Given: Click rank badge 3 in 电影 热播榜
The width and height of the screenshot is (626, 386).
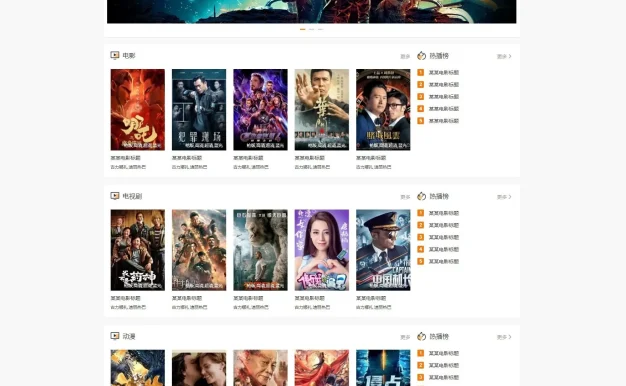Looking at the screenshot, I should pos(420,96).
